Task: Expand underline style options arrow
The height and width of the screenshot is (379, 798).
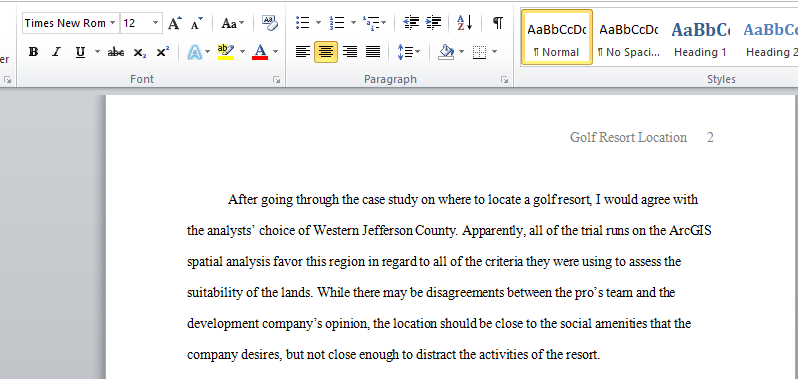Action: (x=97, y=52)
